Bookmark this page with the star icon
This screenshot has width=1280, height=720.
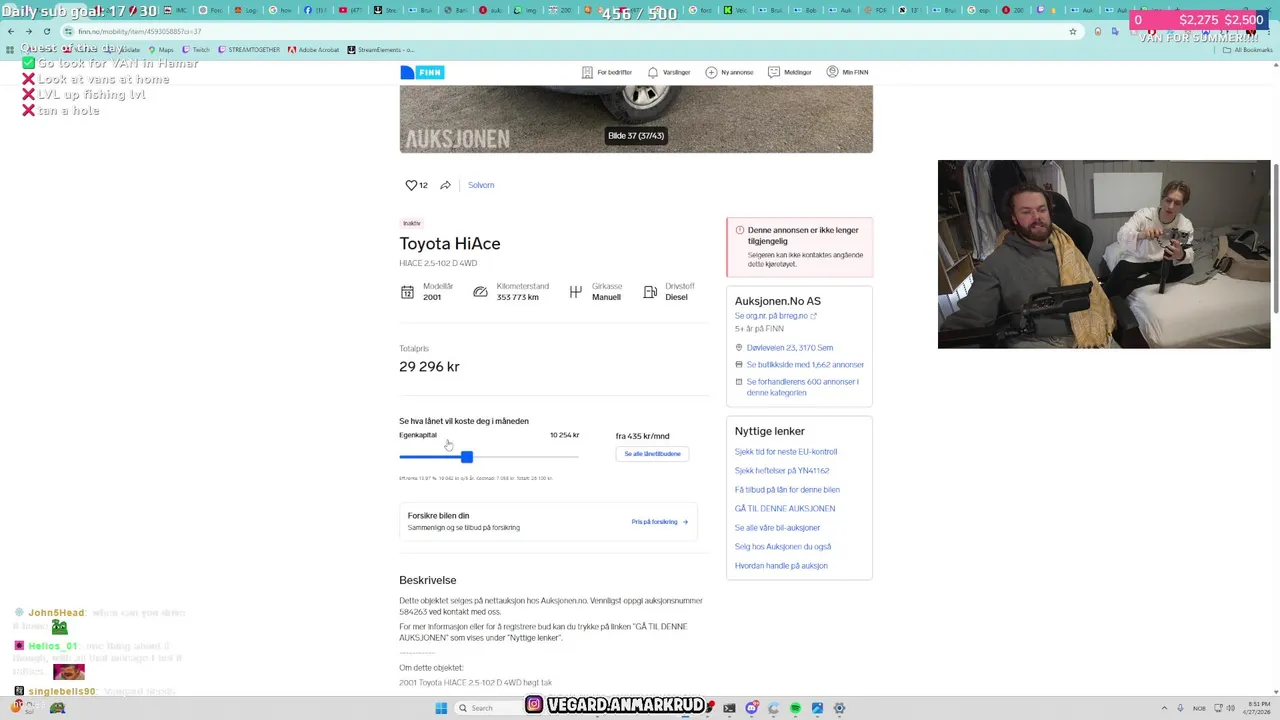click(x=1073, y=31)
